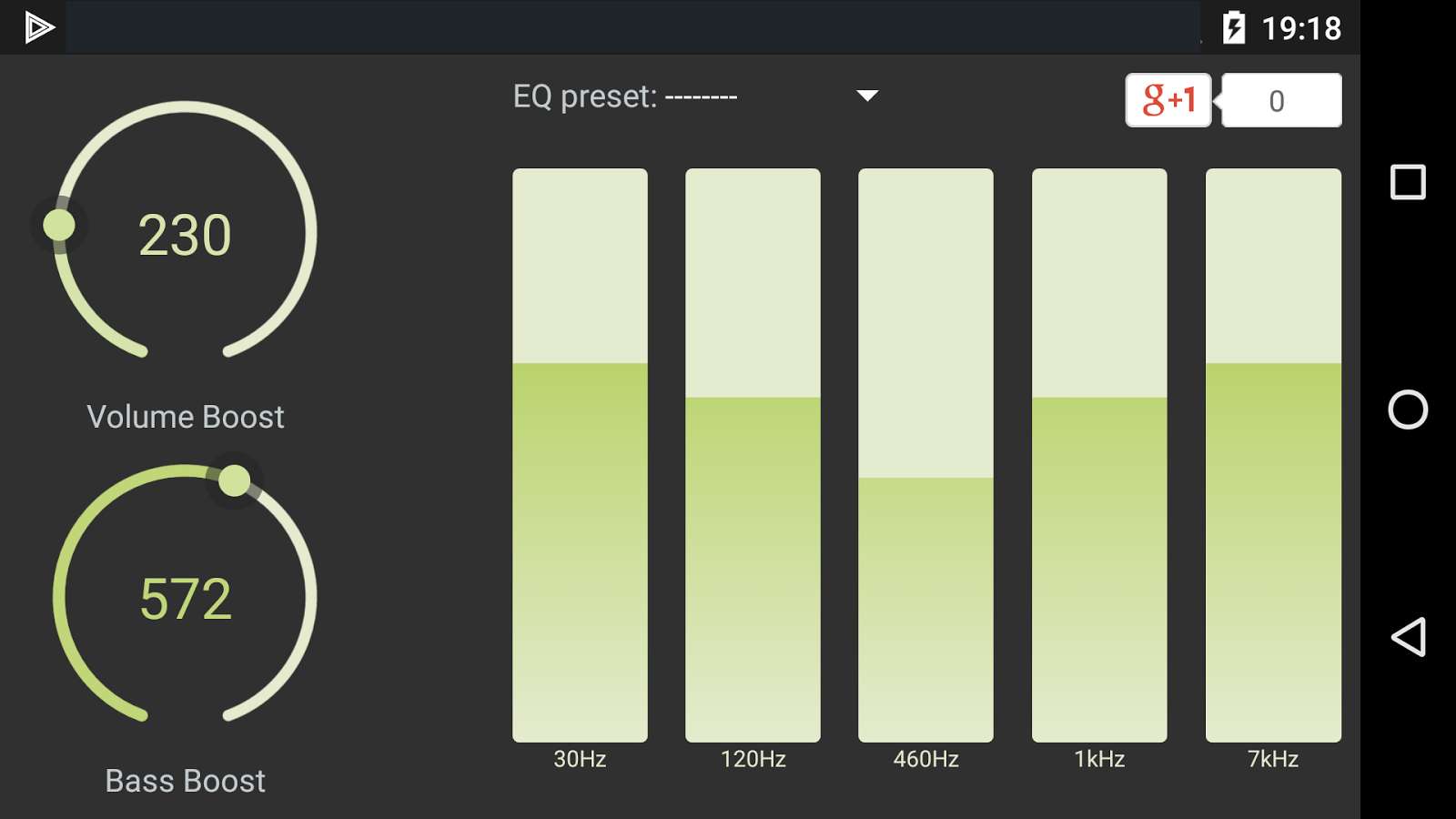Screen dimensions: 1456x819
Task: Click the EQ preset label text
Action: (624, 96)
